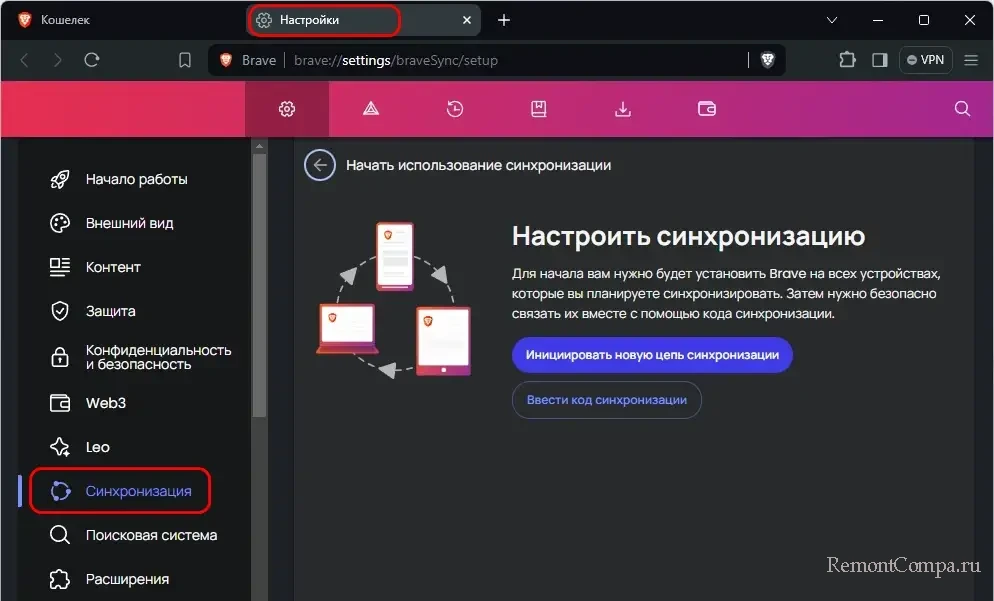
Task: Open the Rewards triangle icon in top toolbar
Action: point(371,109)
